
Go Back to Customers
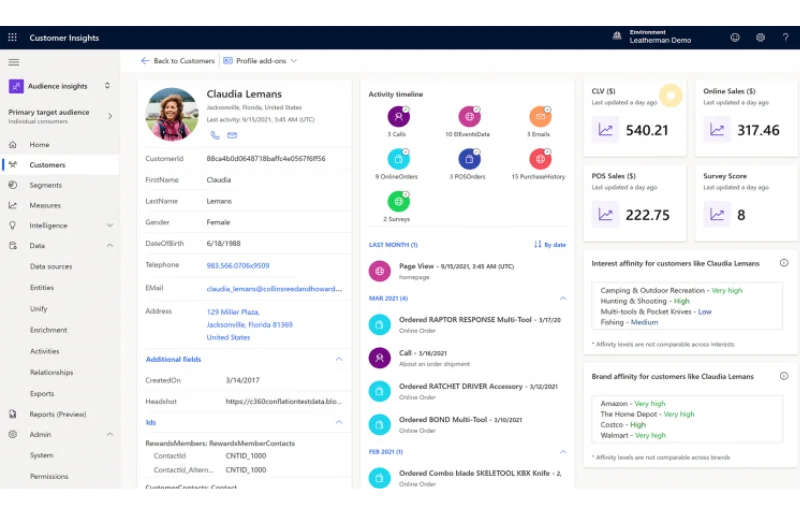(x=178, y=61)
